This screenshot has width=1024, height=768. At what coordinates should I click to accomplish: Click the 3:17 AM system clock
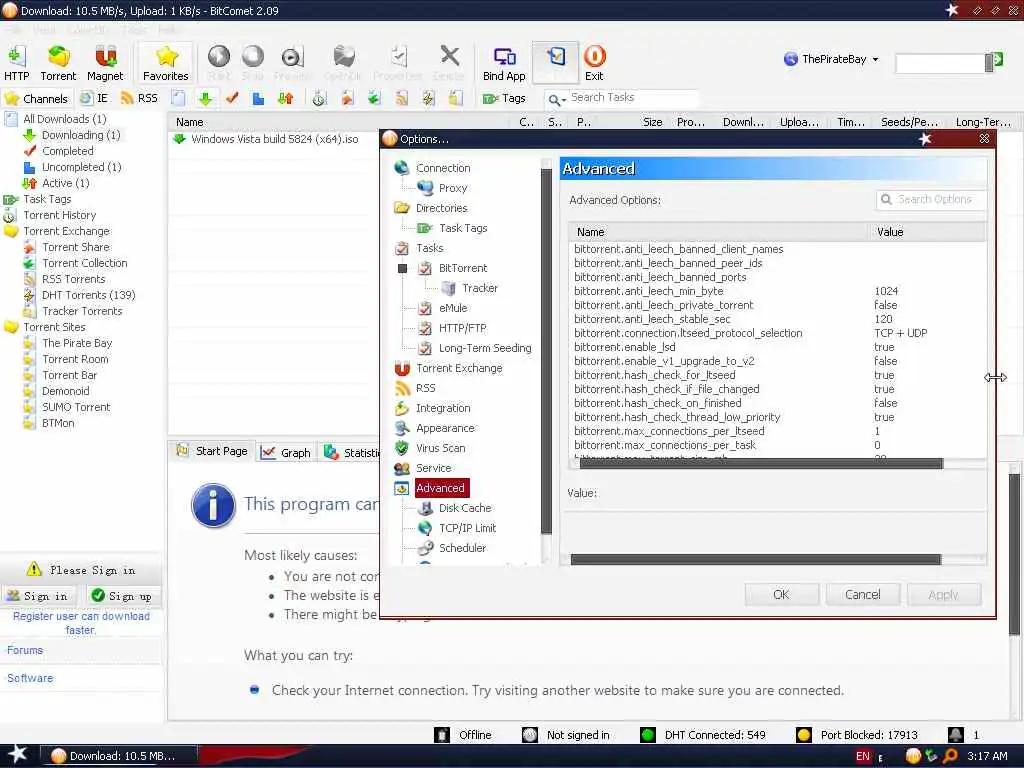[987, 756]
